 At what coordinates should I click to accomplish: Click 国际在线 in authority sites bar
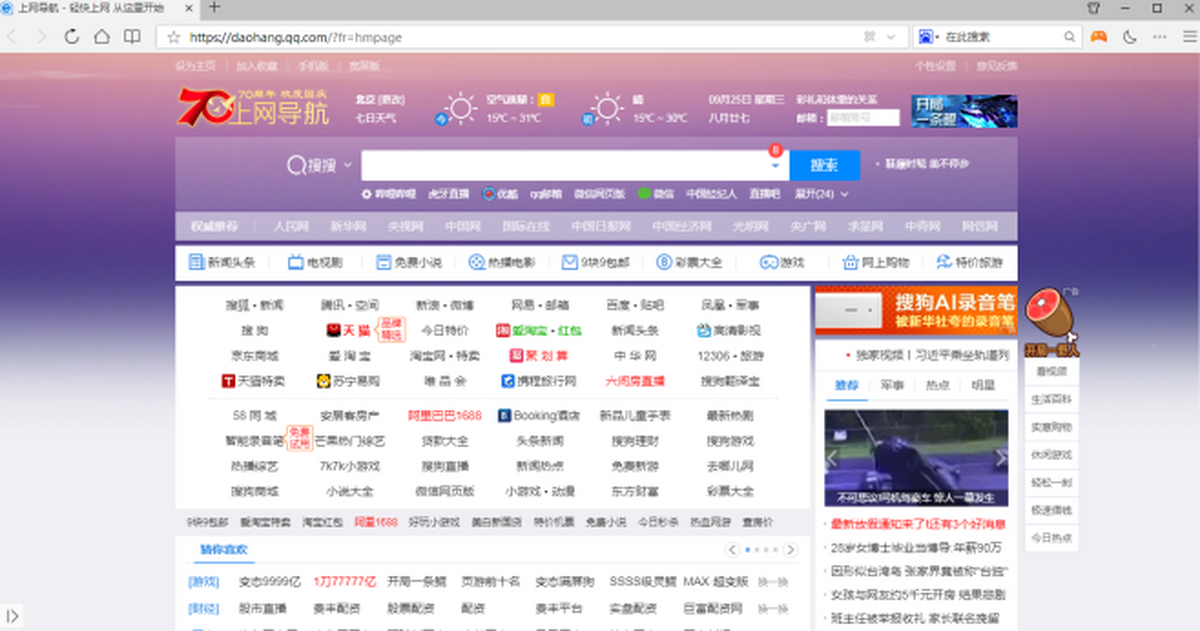(527, 226)
